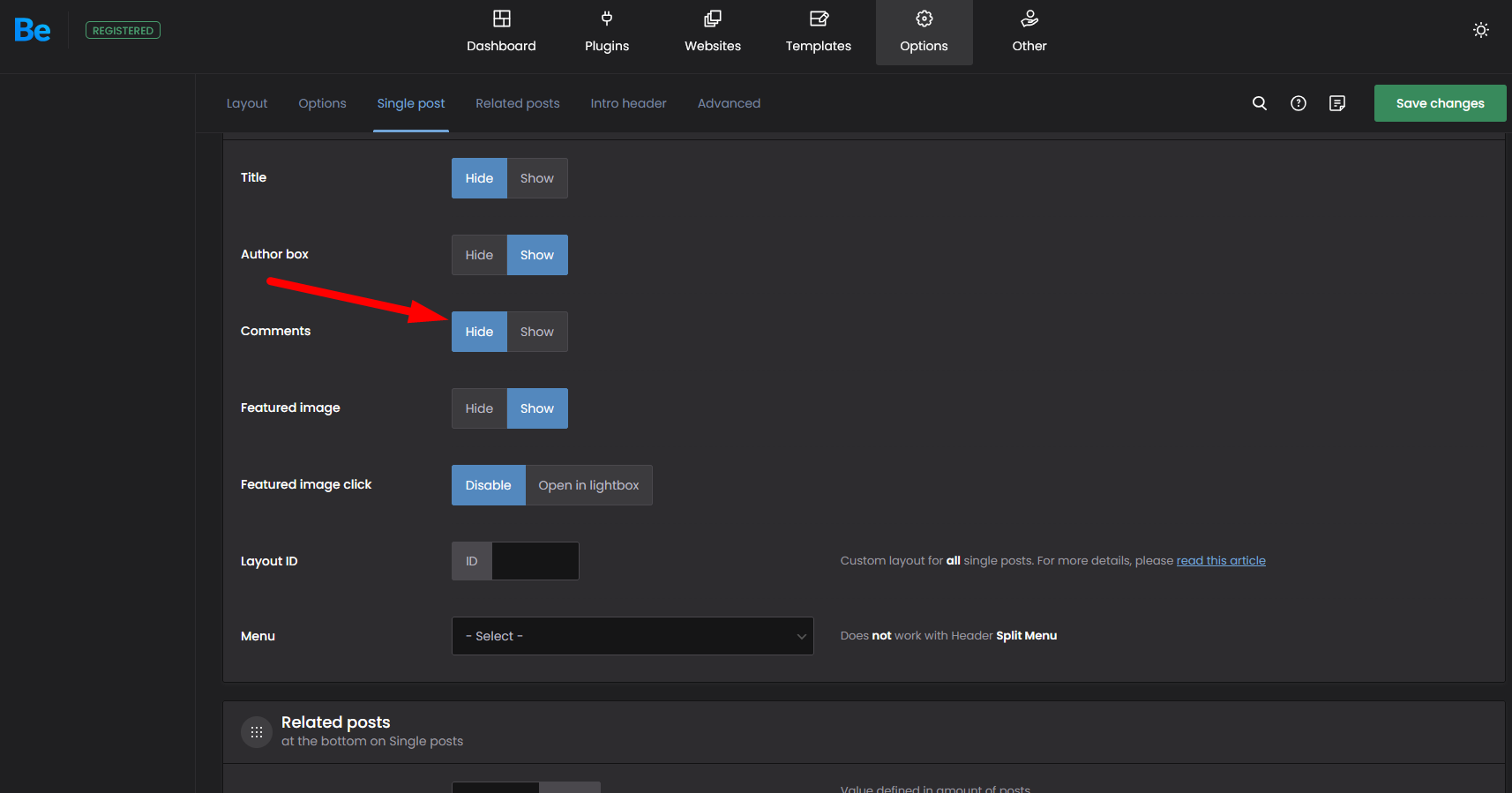Go to the Websites section

(x=713, y=32)
